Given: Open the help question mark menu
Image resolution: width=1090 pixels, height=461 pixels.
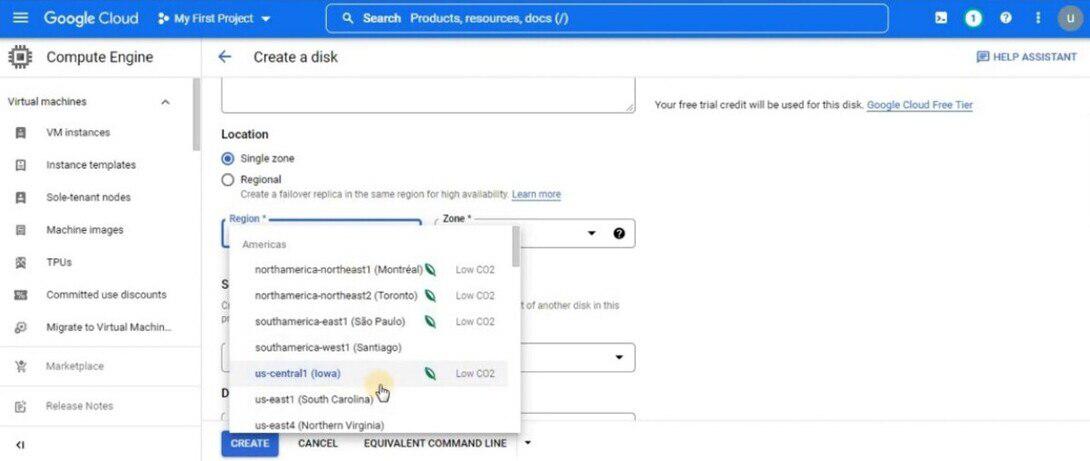Looking at the screenshot, I should tap(1006, 19).
